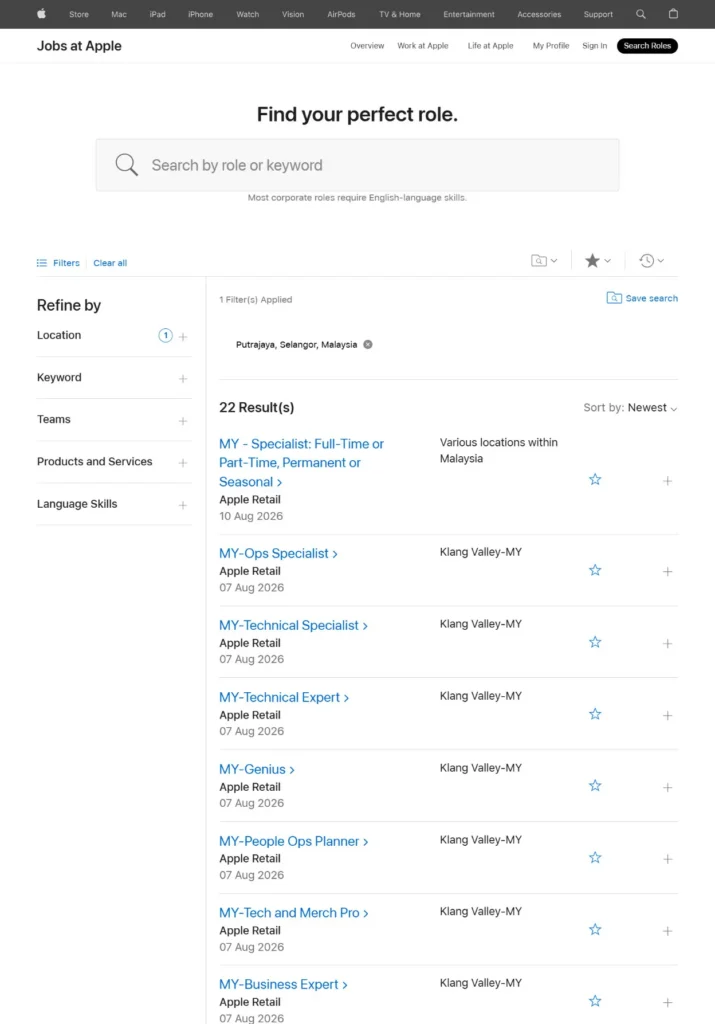715x1024 pixels.
Task: Expand the Keyword filter
Action: pos(183,379)
